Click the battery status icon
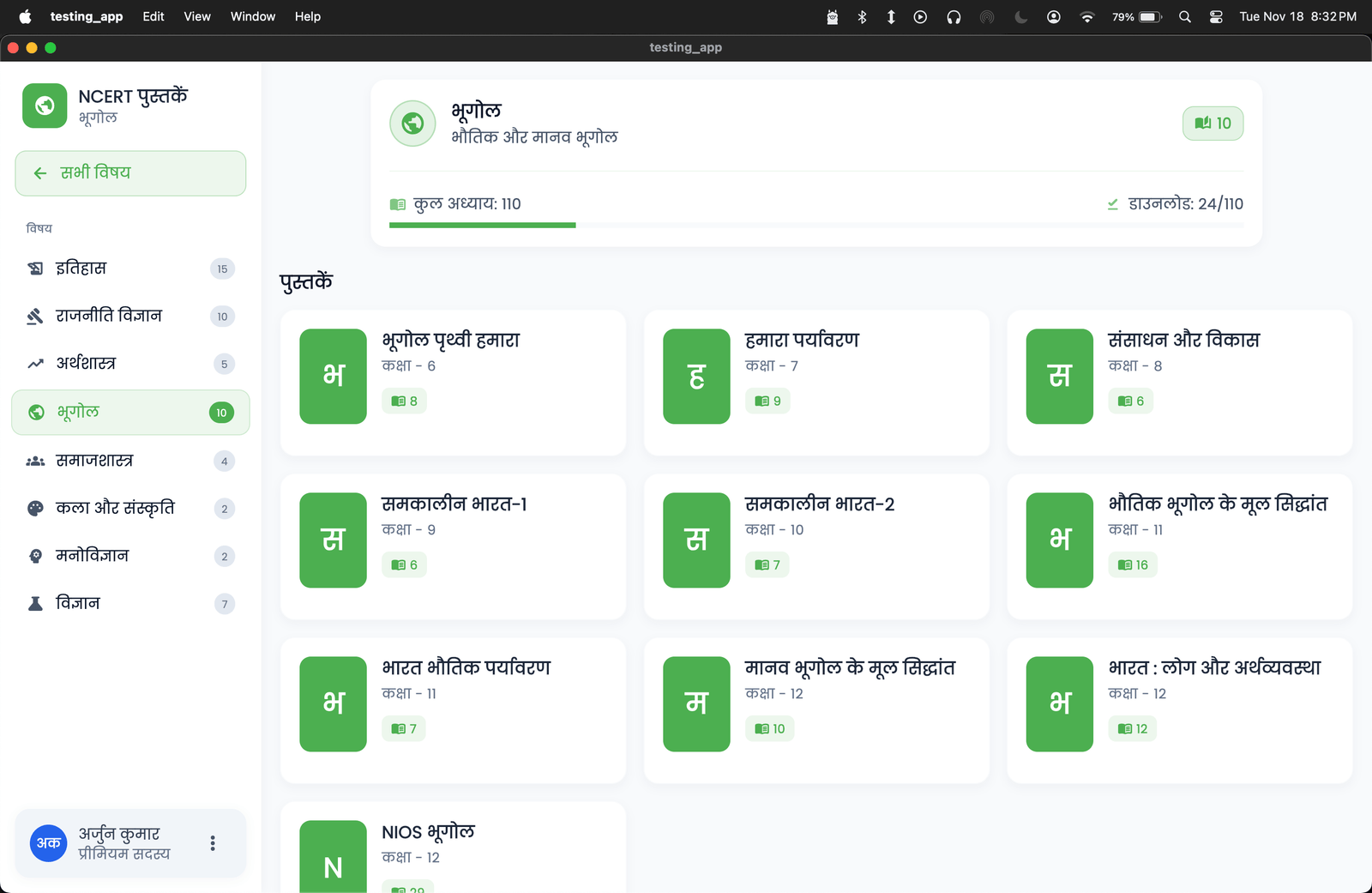This screenshot has width=1372, height=893. tap(1151, 16)
